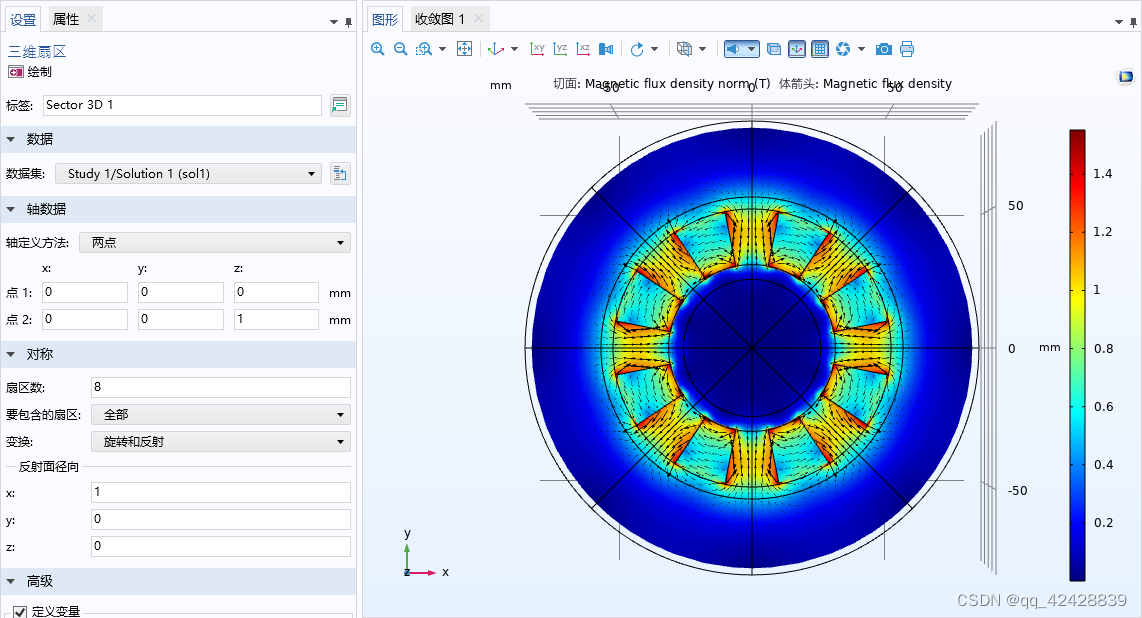Switch to the xz view

583,49
